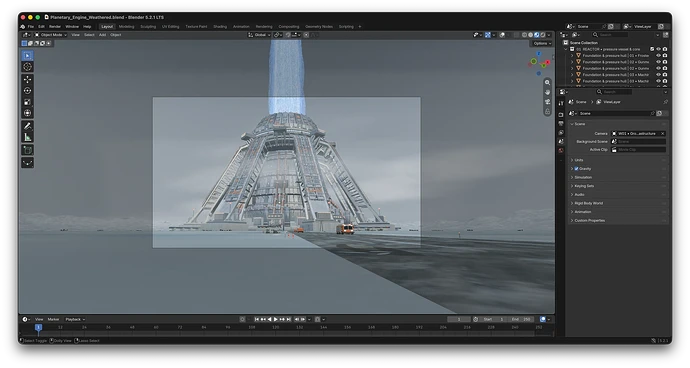Toggle the camera view gizmo button

click(x=547, y=102)
